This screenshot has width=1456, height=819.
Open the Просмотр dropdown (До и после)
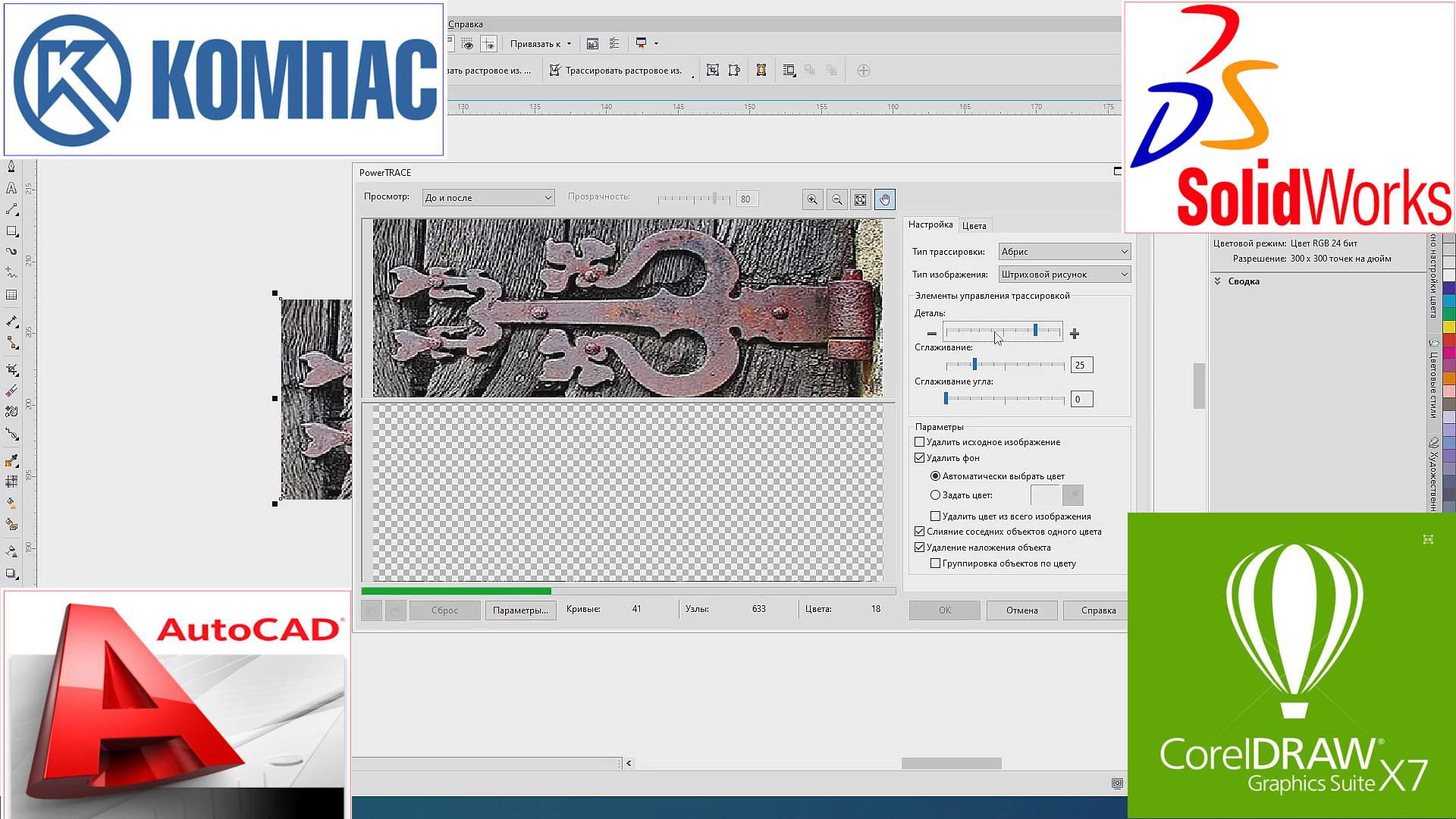click(x=488, y=198)
